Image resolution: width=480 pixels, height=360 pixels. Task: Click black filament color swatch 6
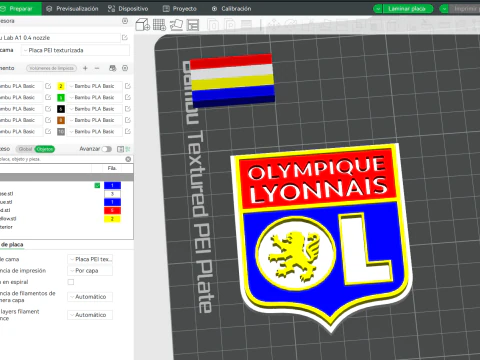pos(61,109)
